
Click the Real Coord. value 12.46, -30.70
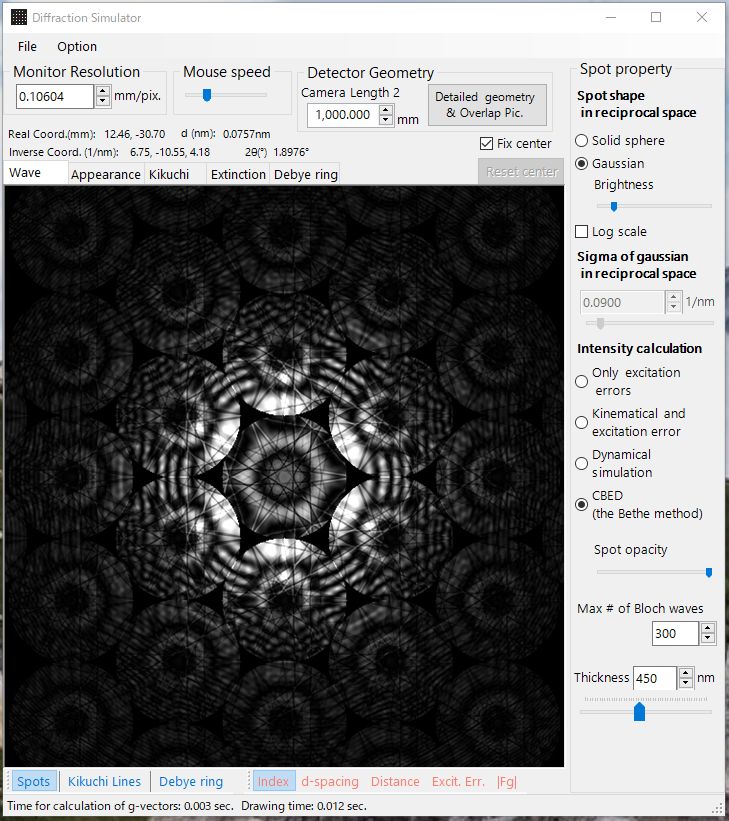135,134
